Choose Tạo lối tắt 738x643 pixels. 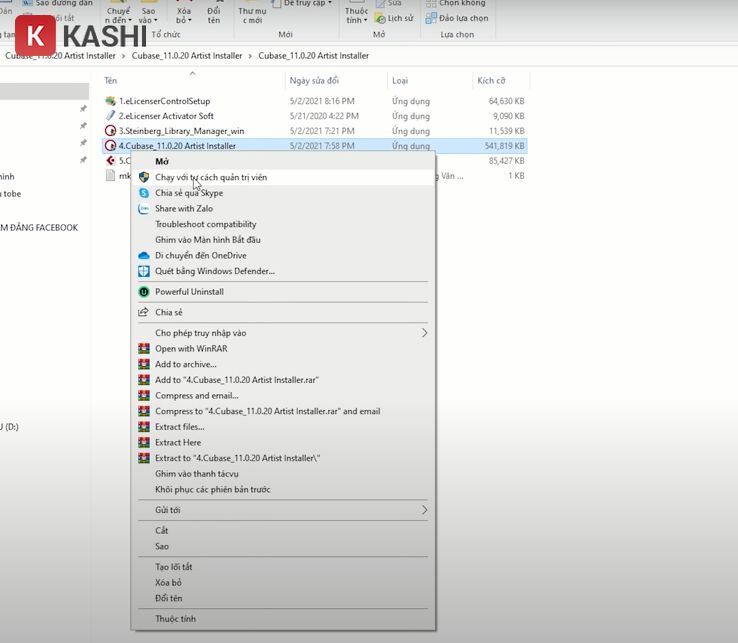[x=284, y=567]
